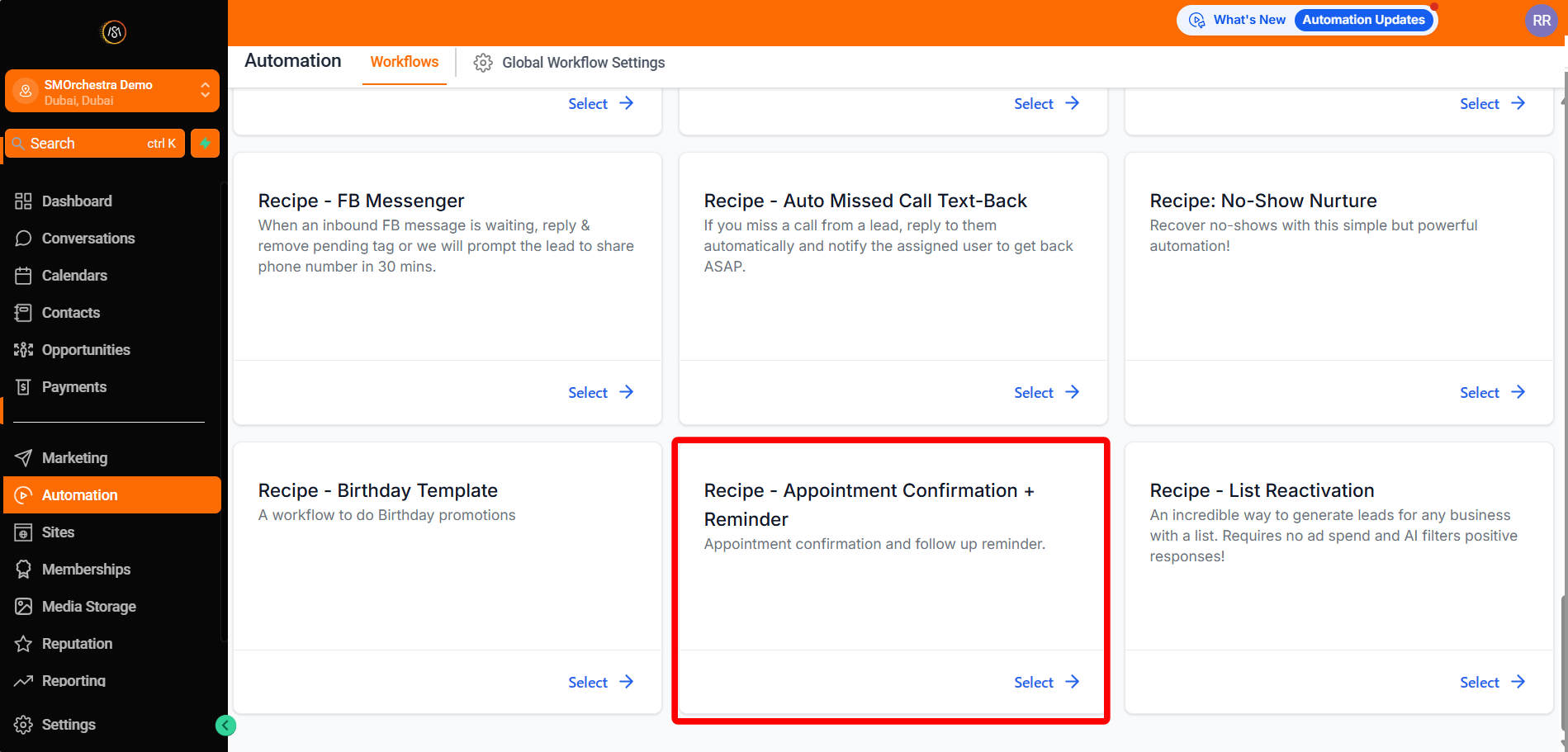Click the Calendars icon in sidebar
Image resolution: width=1568 pixels, height=752 pixels.
tap(23, 276)
